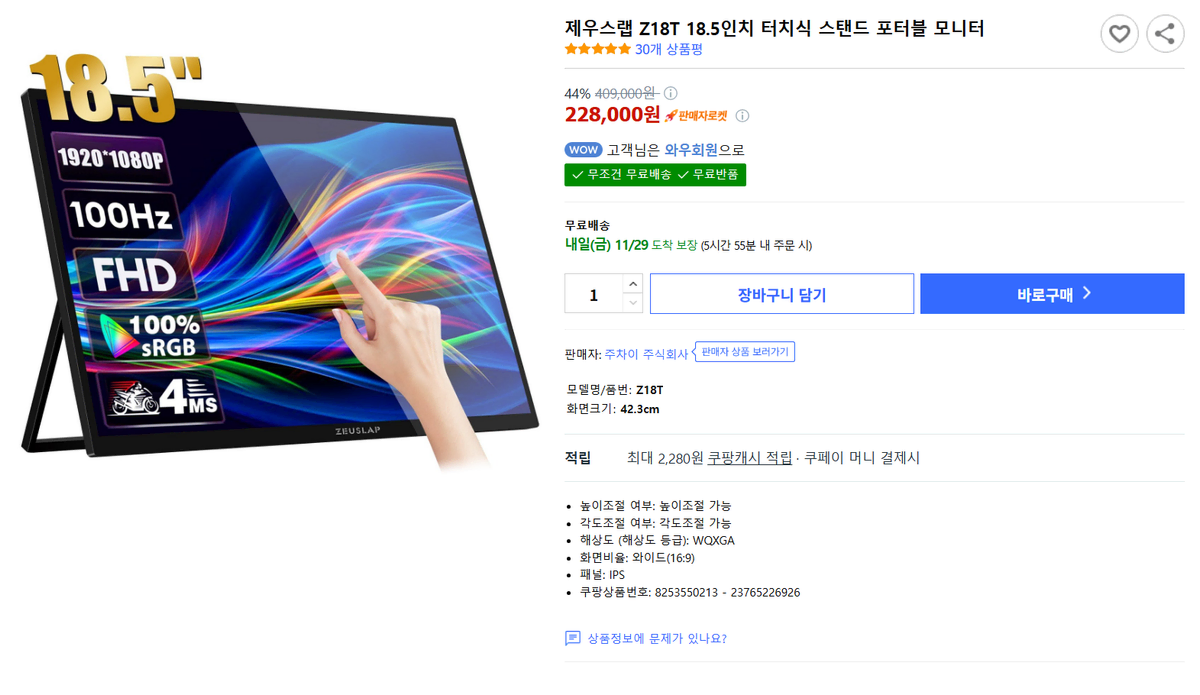Decrease quantity with the down arrow
This screenshot has height=695, width=1200.
click(633, 304)
